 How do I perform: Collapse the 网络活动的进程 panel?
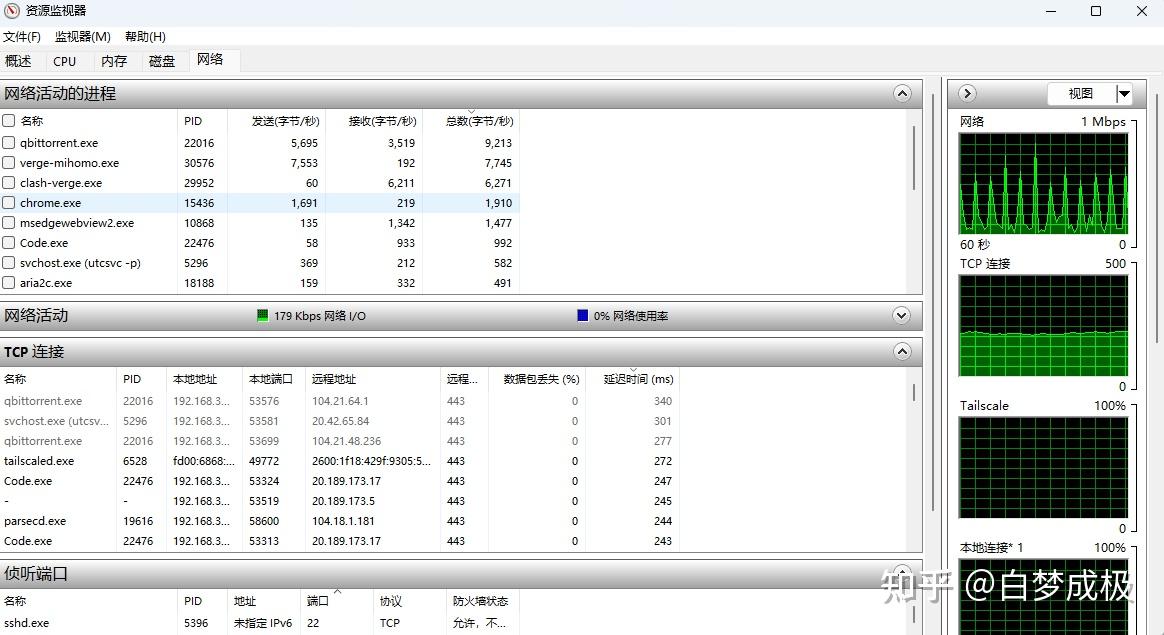click(x=902, y=92)
